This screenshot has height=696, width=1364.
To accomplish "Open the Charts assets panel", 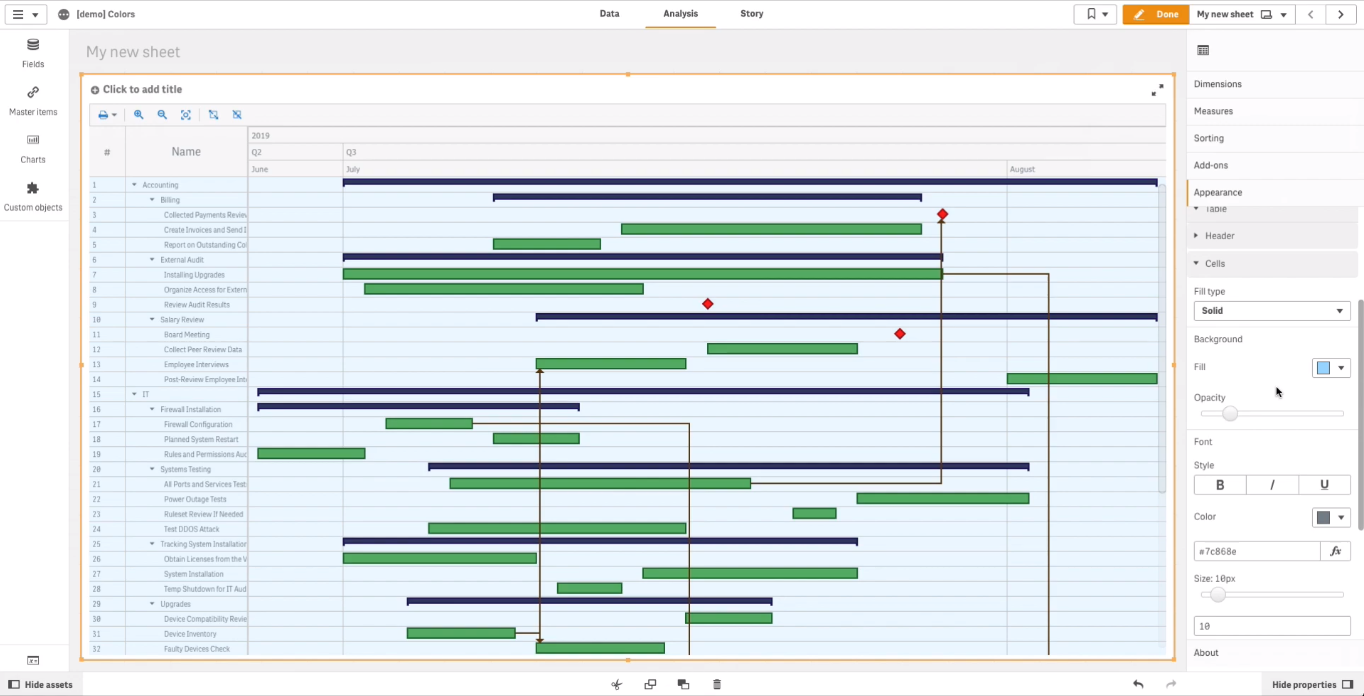I will (33, 149).
